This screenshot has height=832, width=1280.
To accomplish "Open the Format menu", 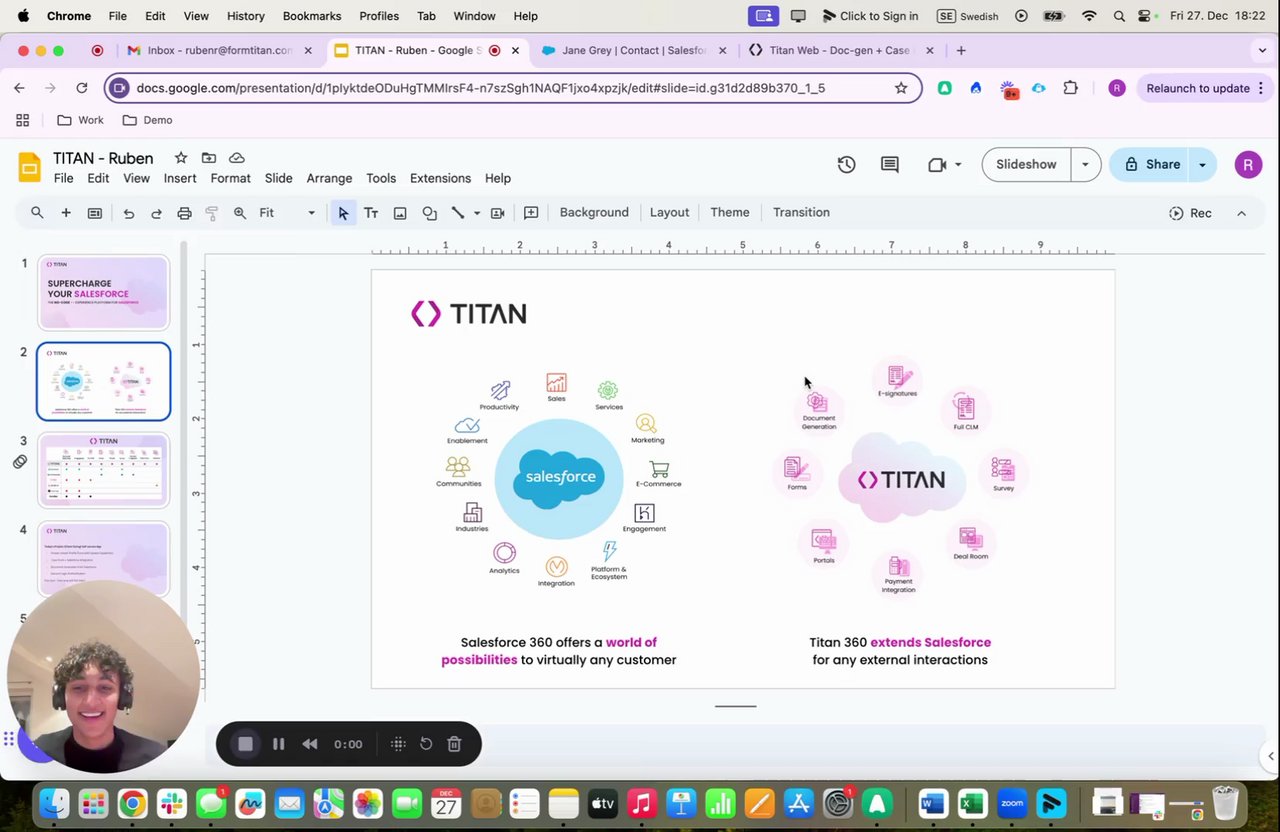I will [x=230, y=178].
